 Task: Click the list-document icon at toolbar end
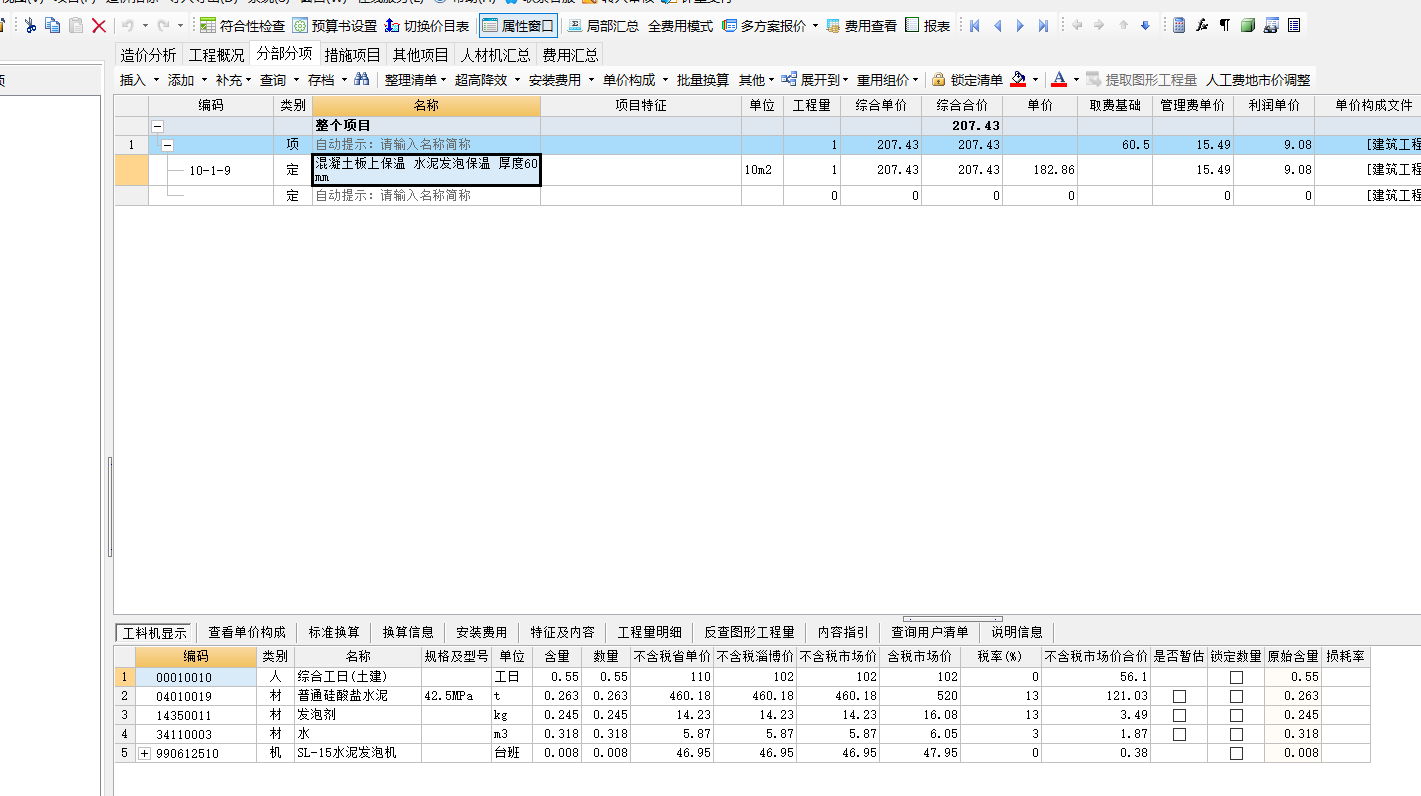(x=1294, y=26)
